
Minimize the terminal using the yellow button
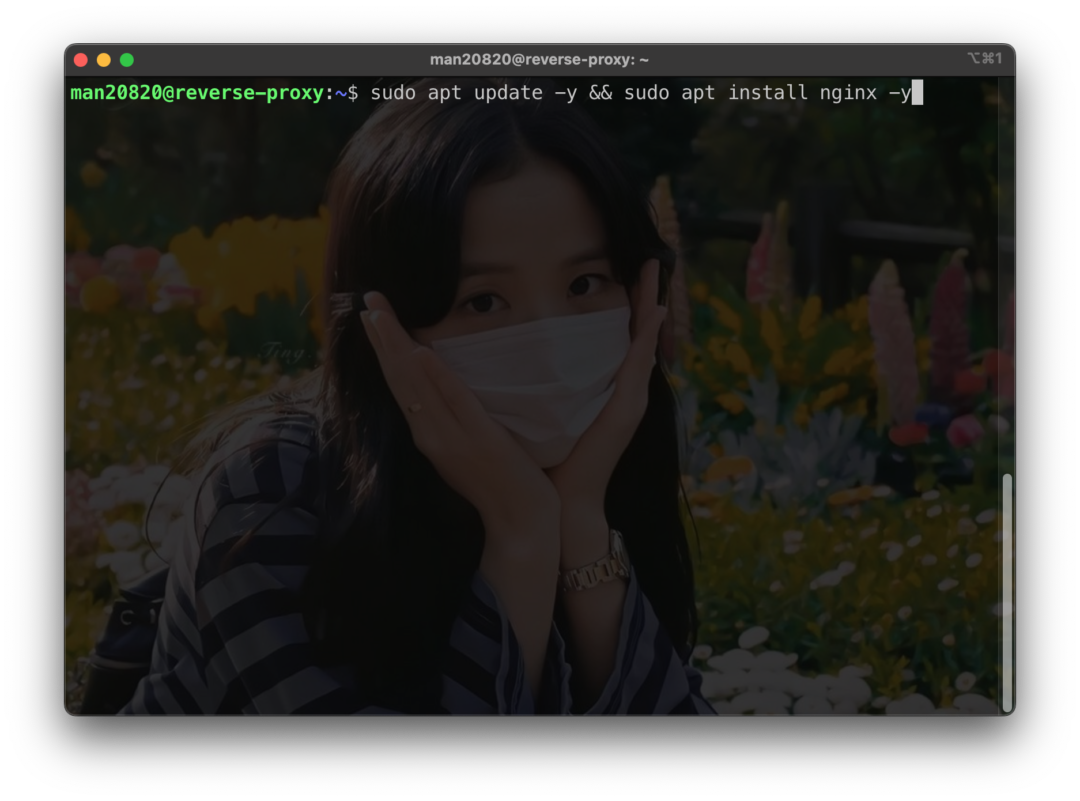104,60
